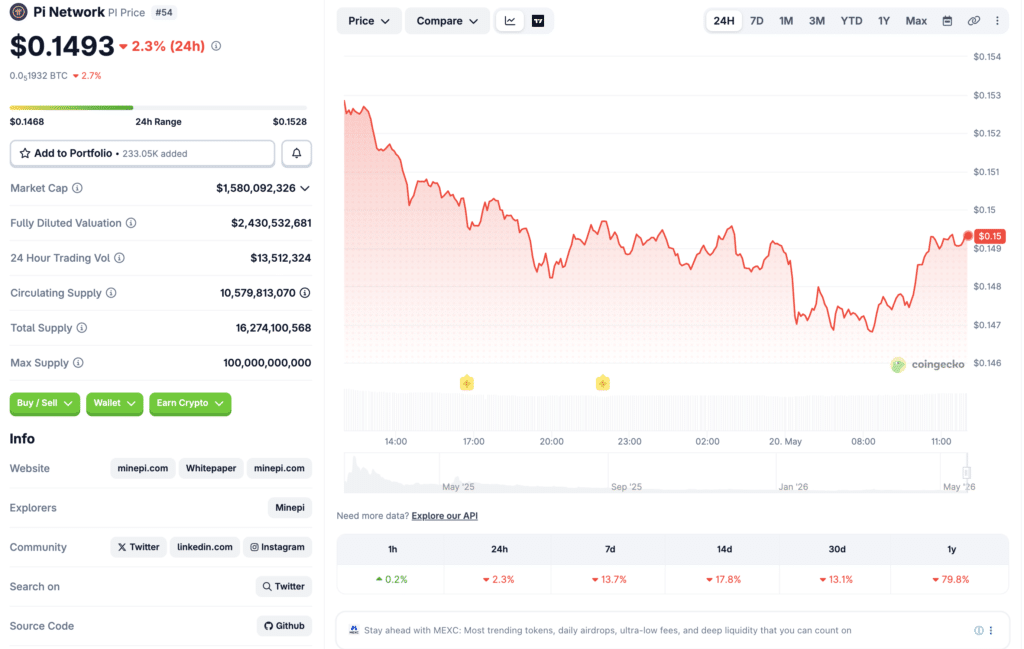This screenshot has width=1024, height=649.
Task: Open the calendar date range picker
Action: coord(947,21)
